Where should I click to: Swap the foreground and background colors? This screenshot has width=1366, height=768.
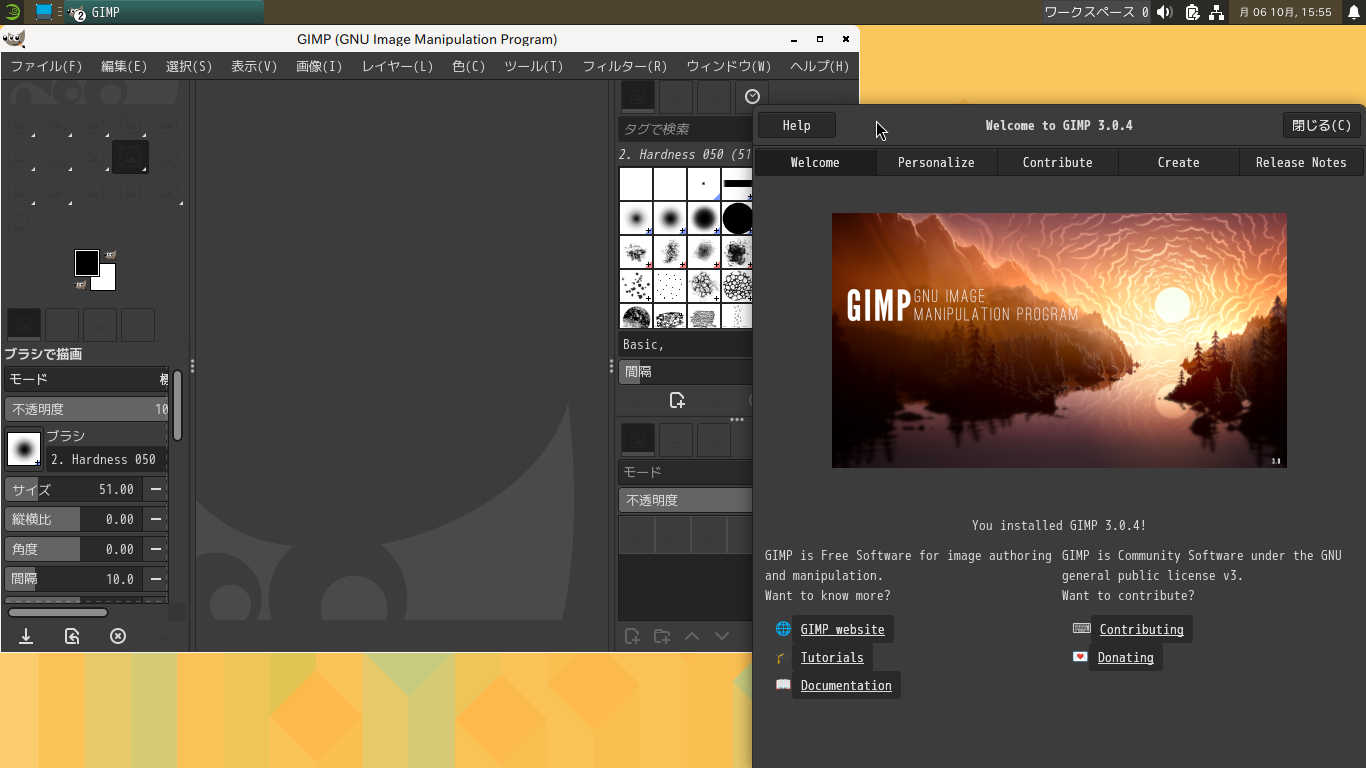110,254
